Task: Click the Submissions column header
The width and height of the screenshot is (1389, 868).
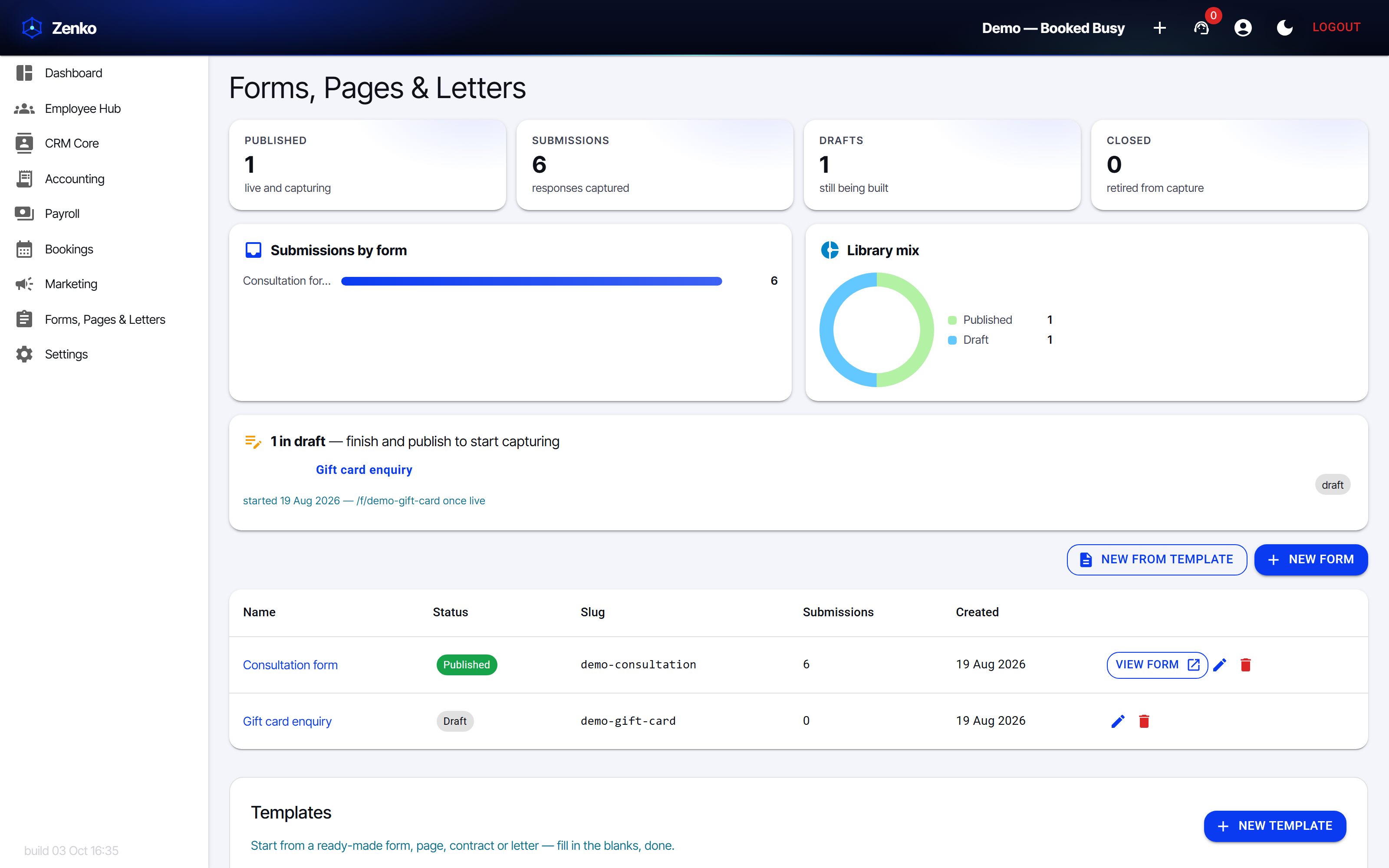Action: pos(838,612)
